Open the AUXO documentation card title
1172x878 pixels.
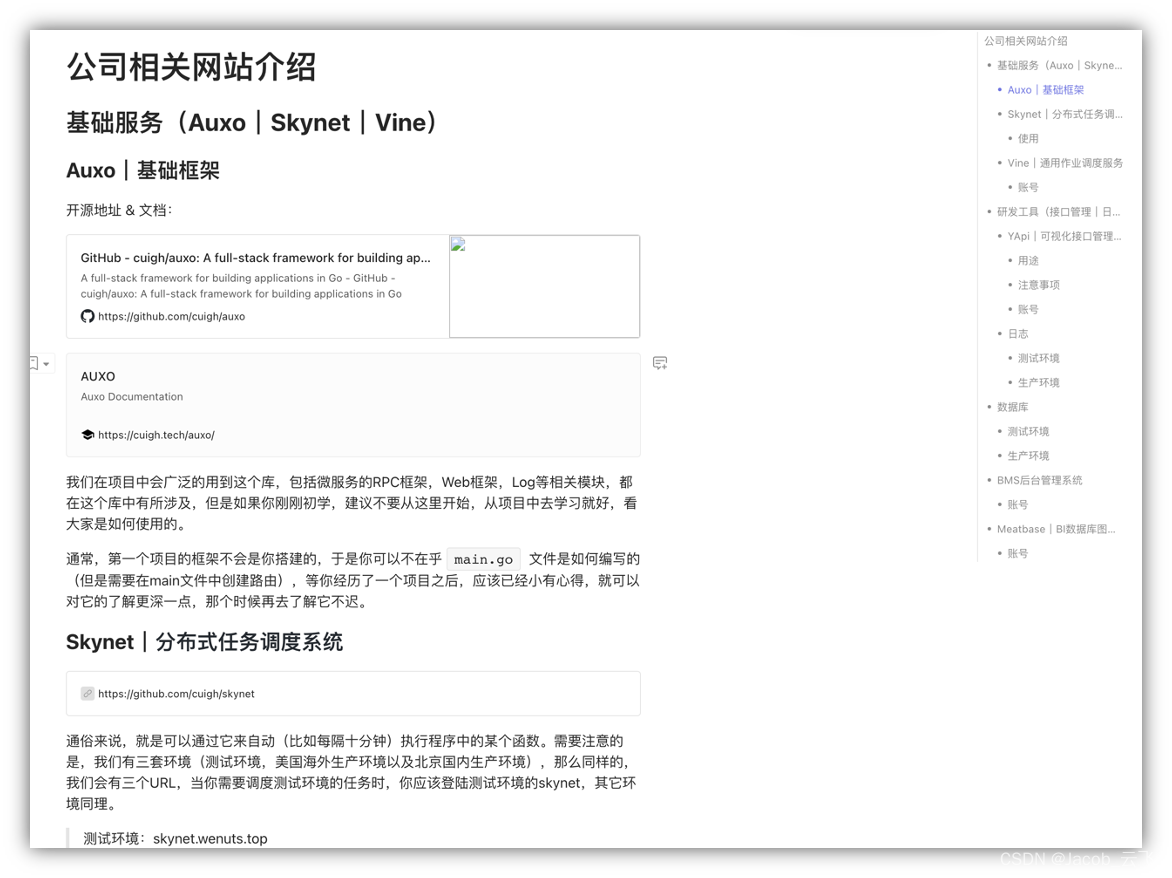98,377
